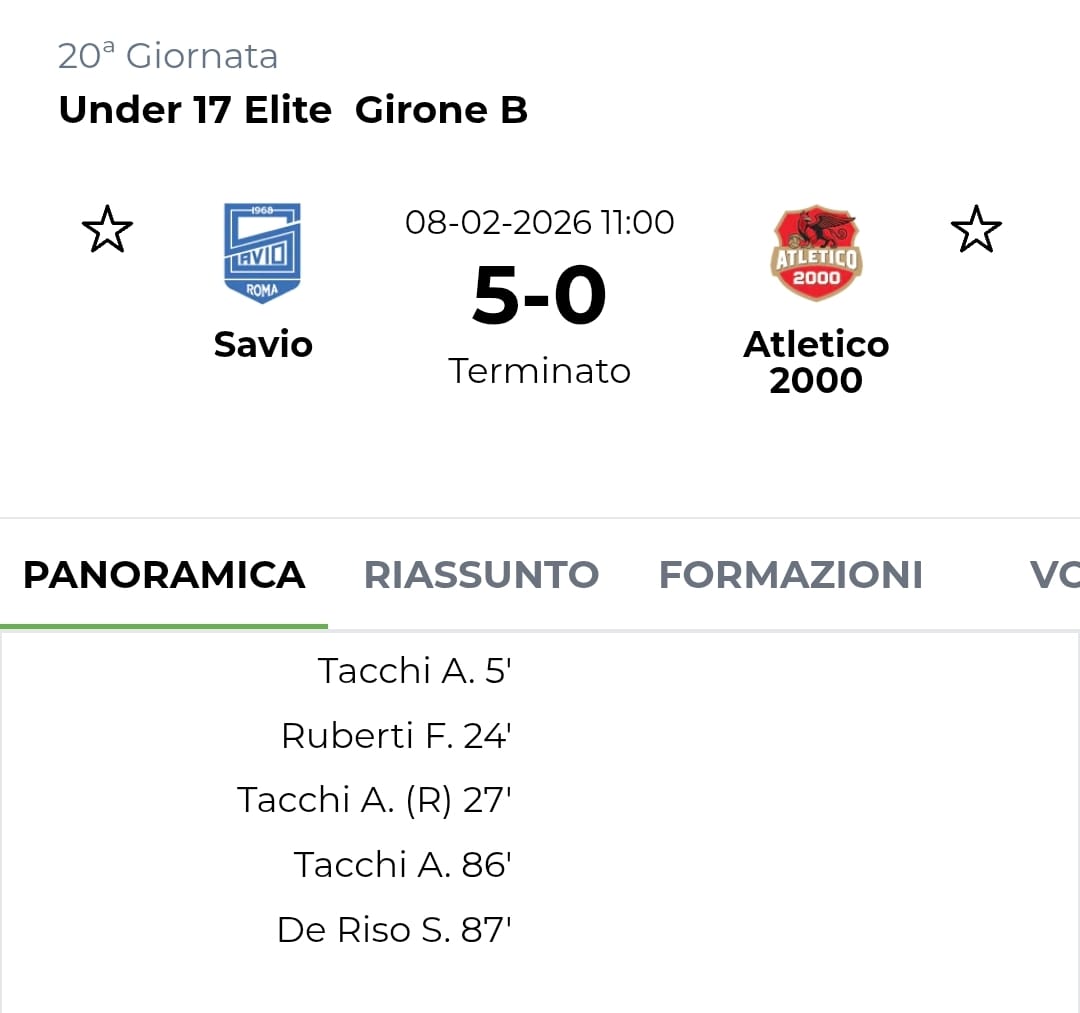Select De Riso S. goal at 87'

[394, 930]
